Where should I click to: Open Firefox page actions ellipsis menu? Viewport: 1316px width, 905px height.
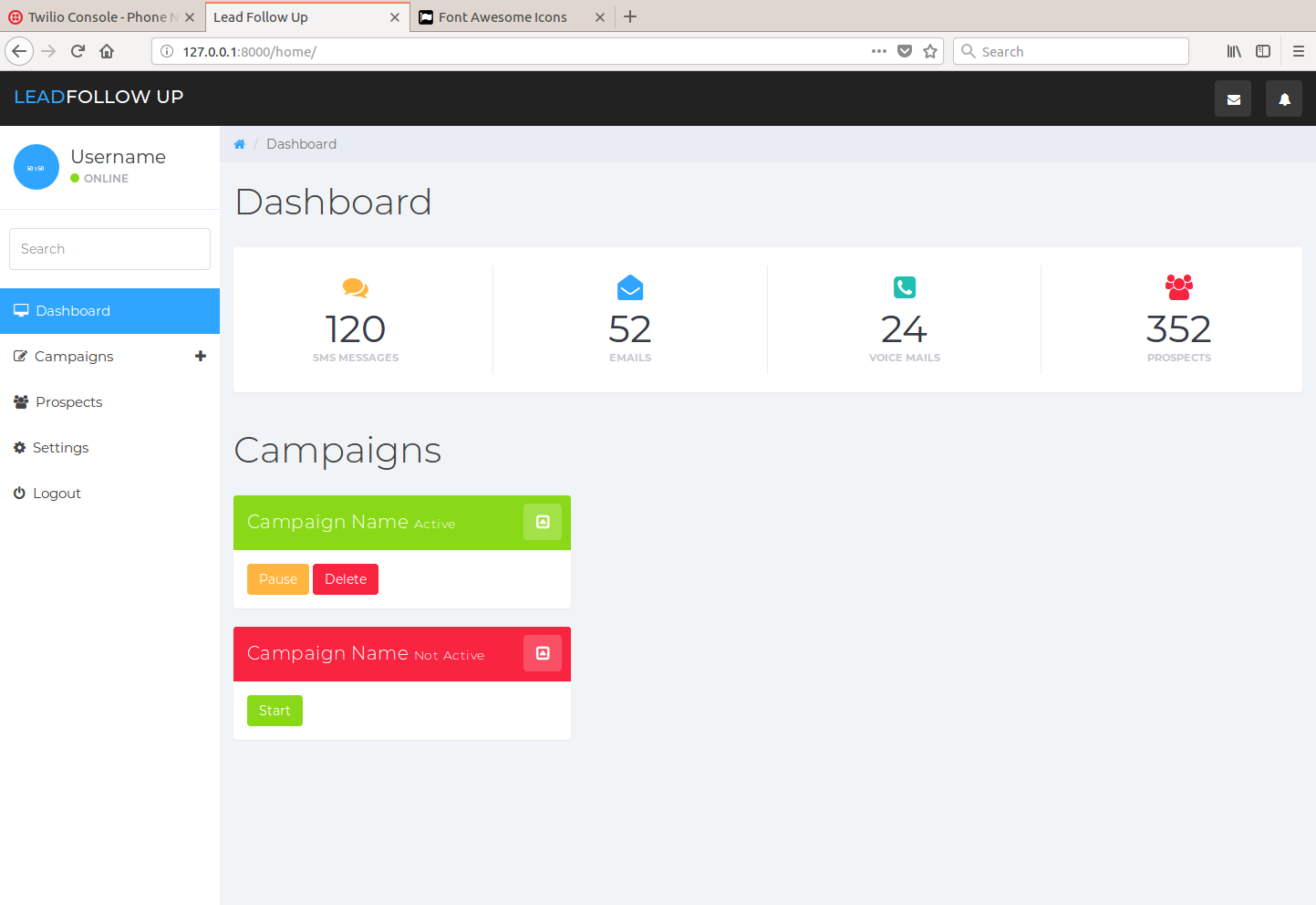(878, 51)
